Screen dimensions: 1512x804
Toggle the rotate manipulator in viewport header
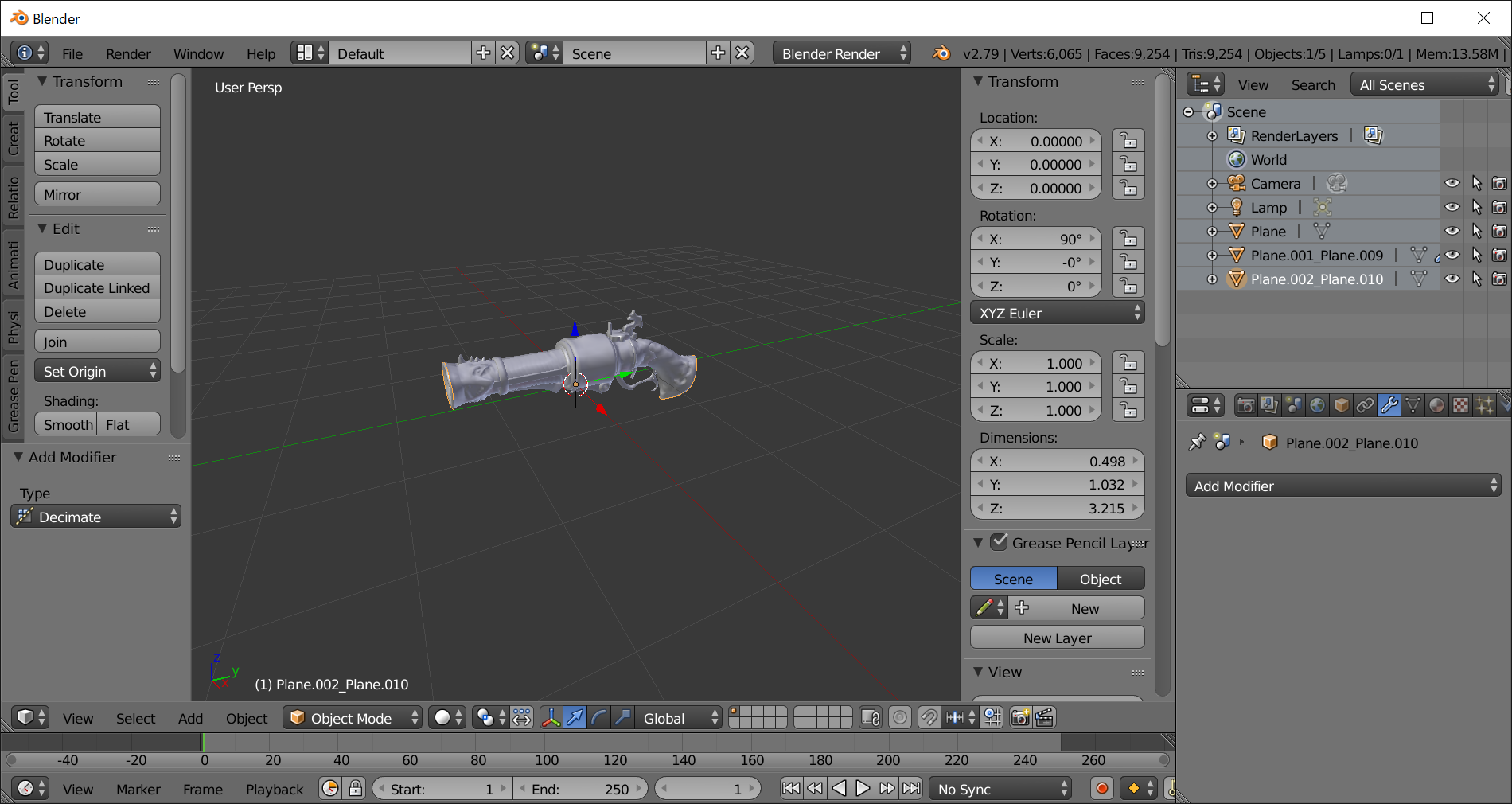pyautogui.click(x=598, y=717)
